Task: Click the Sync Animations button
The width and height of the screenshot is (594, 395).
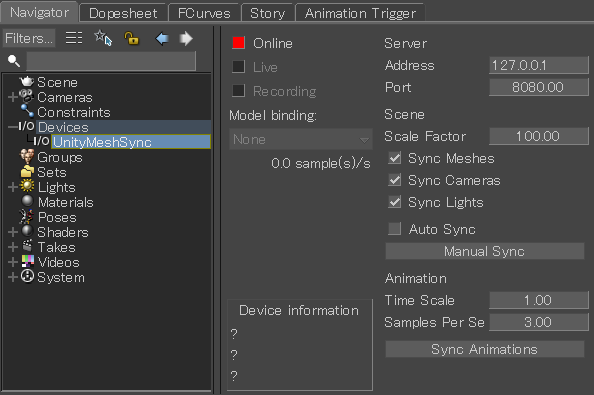Action: pyautogui.click(x=485, y=349)
